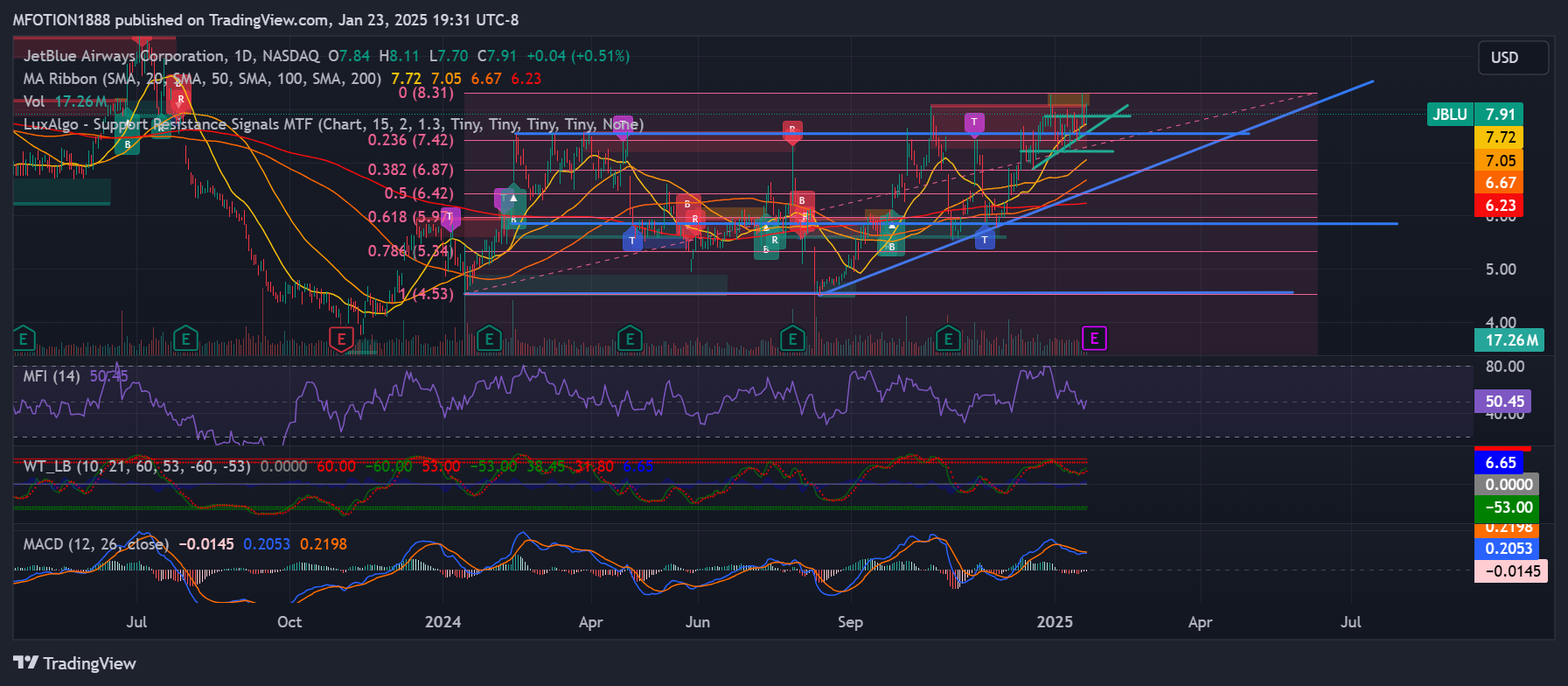This screenshot has width=1568, height=686.
Task: Click the blue 6.65 WaveTrend value tag
Action: [1500, 463]
